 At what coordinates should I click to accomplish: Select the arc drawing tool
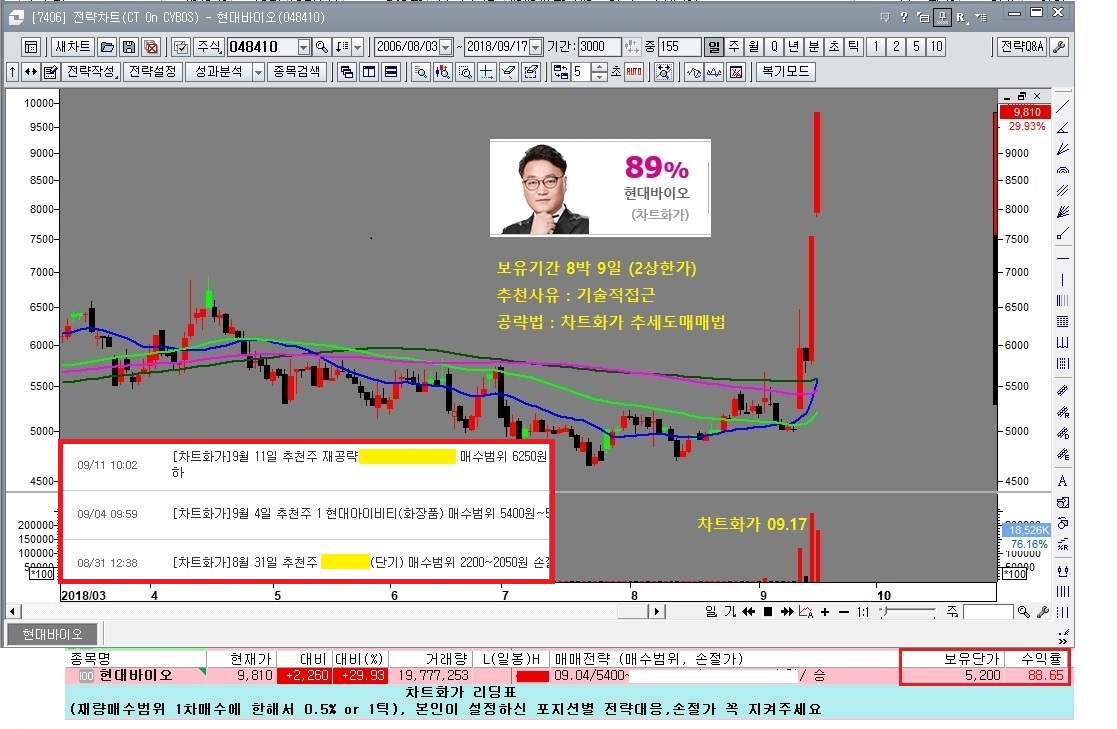click(x=1062, y=170)
